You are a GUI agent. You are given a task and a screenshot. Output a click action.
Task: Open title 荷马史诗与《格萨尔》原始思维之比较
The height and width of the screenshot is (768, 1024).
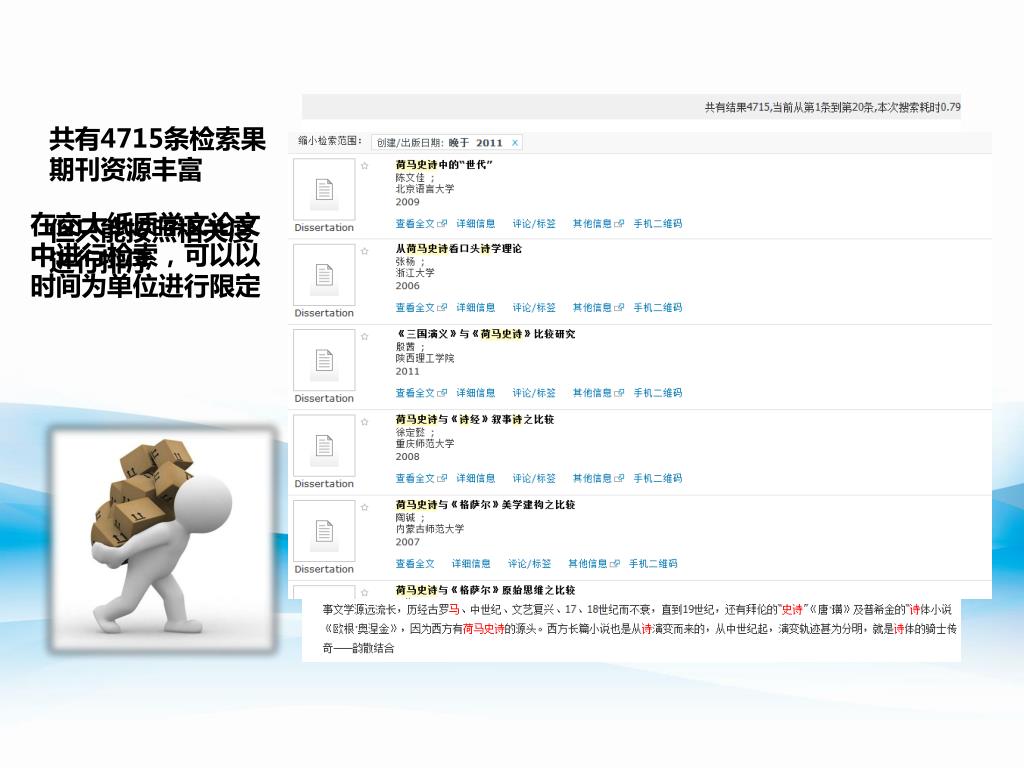tap(485, 590)
